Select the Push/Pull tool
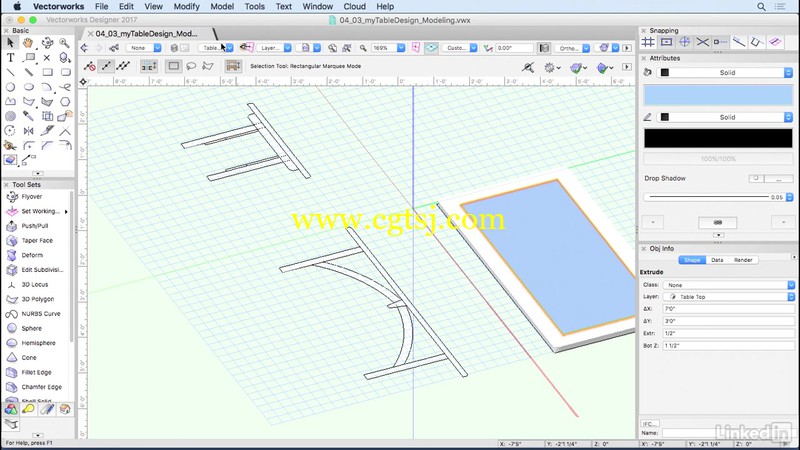 click(x=34, y=226)
